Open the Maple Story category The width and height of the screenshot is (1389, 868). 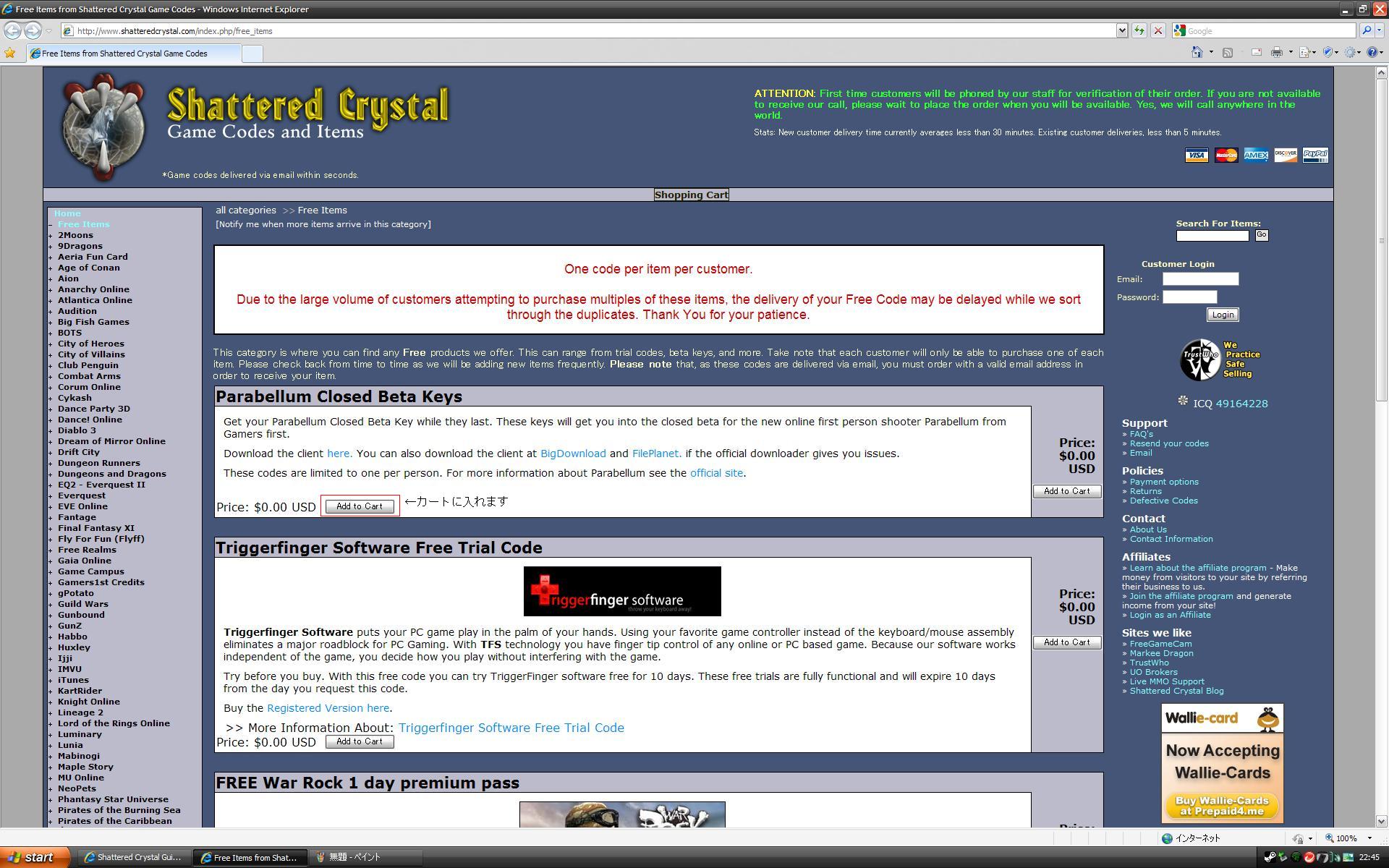click(x=85, y=767)
